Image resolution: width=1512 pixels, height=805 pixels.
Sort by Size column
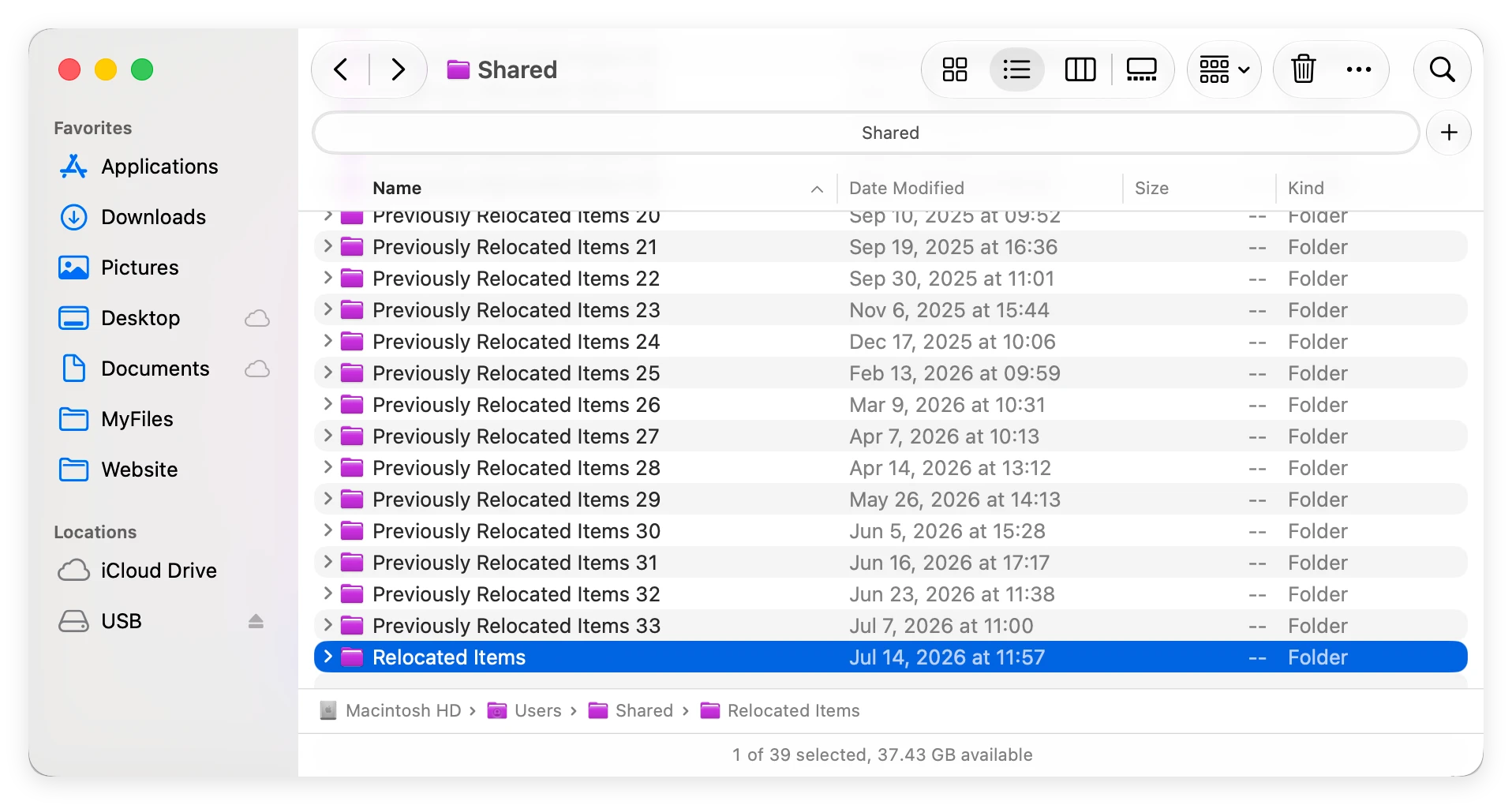(x=1151, y=188)
